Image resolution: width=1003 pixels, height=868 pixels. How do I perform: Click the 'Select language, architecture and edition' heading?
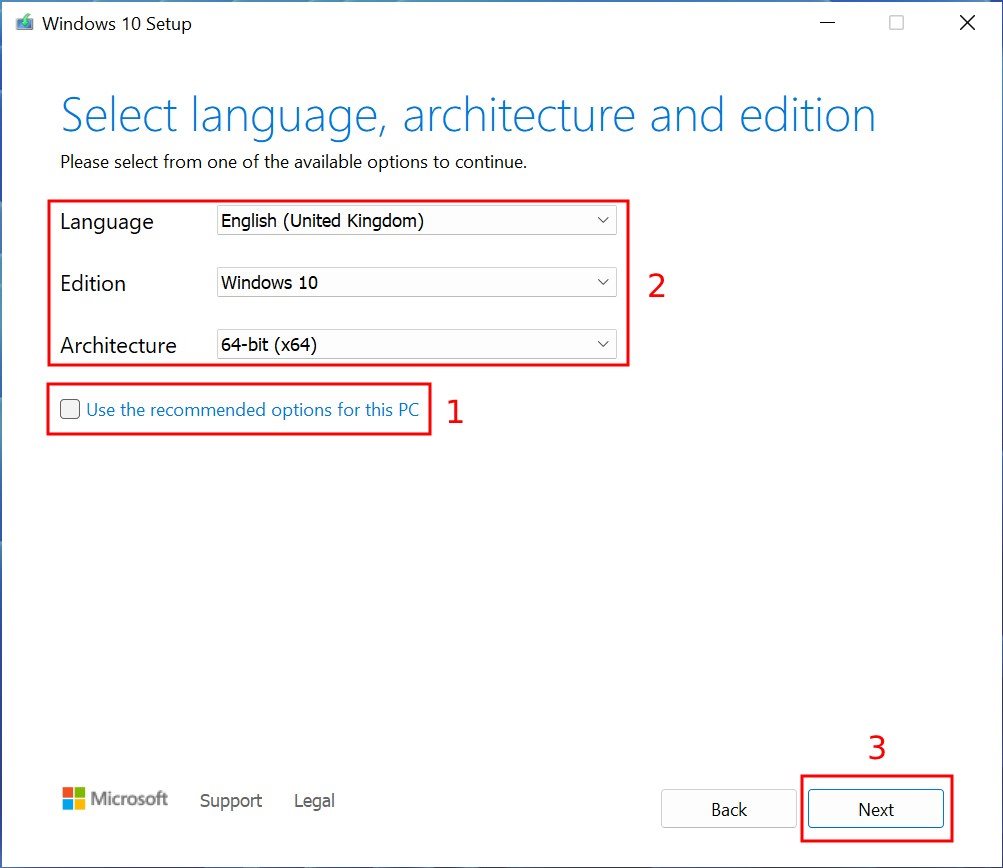click(468, 116)
